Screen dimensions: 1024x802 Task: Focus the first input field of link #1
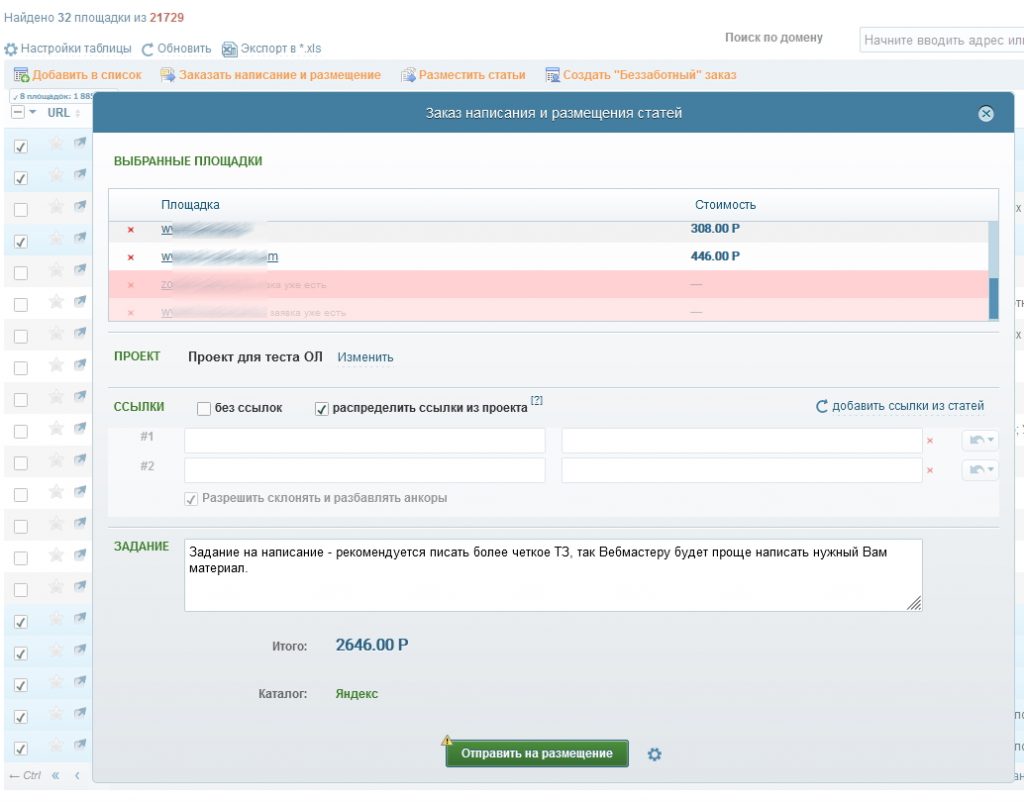coord(364,440)
